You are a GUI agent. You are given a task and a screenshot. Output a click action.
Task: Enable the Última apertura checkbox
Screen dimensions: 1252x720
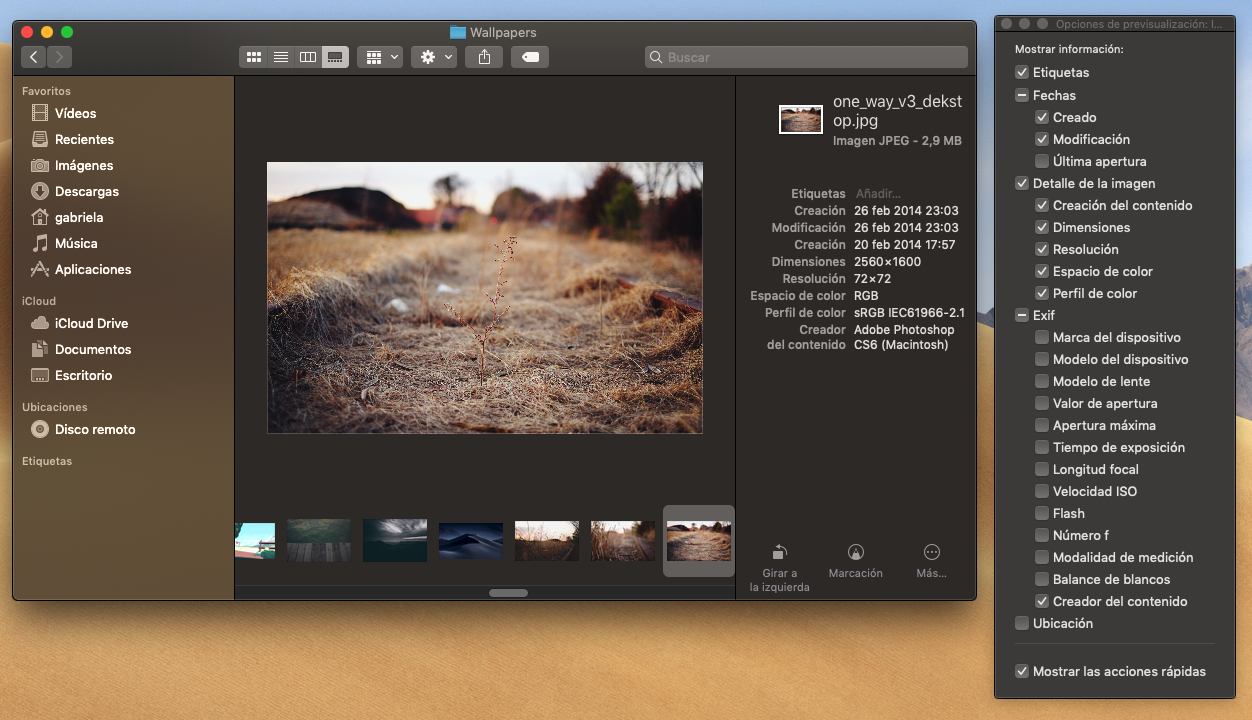(1042, 161)
